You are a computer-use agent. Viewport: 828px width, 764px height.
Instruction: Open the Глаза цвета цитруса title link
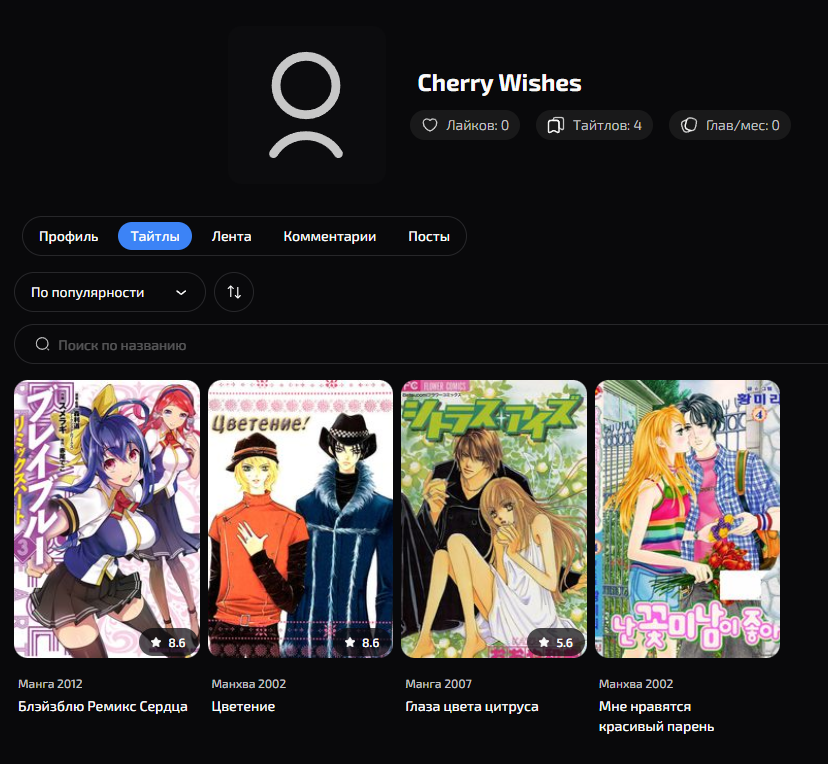tap(472, 706)
